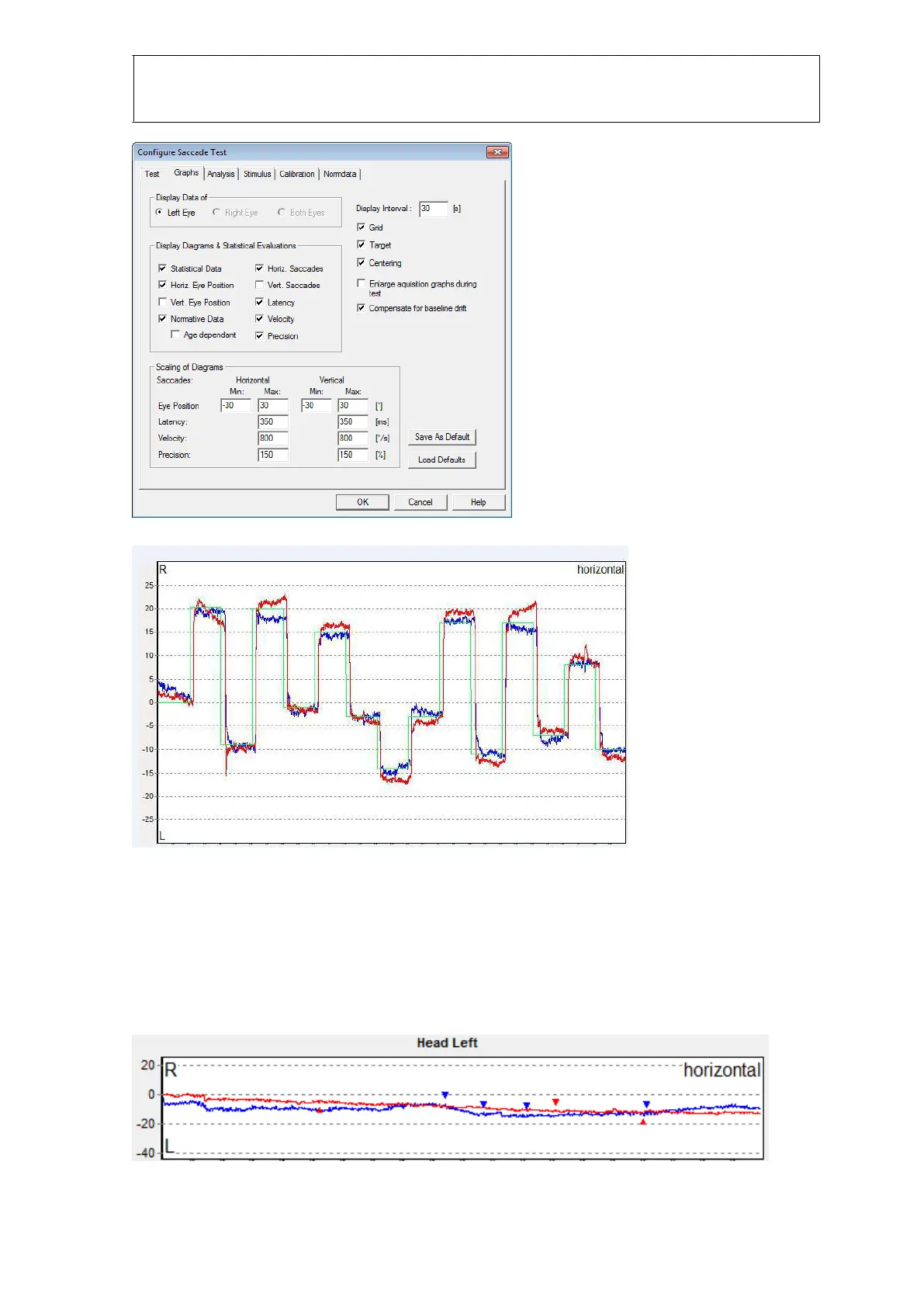Disable Compensate for baseline drift
Viewport: 924px width, 1307px height.
[x=361, y=308]
